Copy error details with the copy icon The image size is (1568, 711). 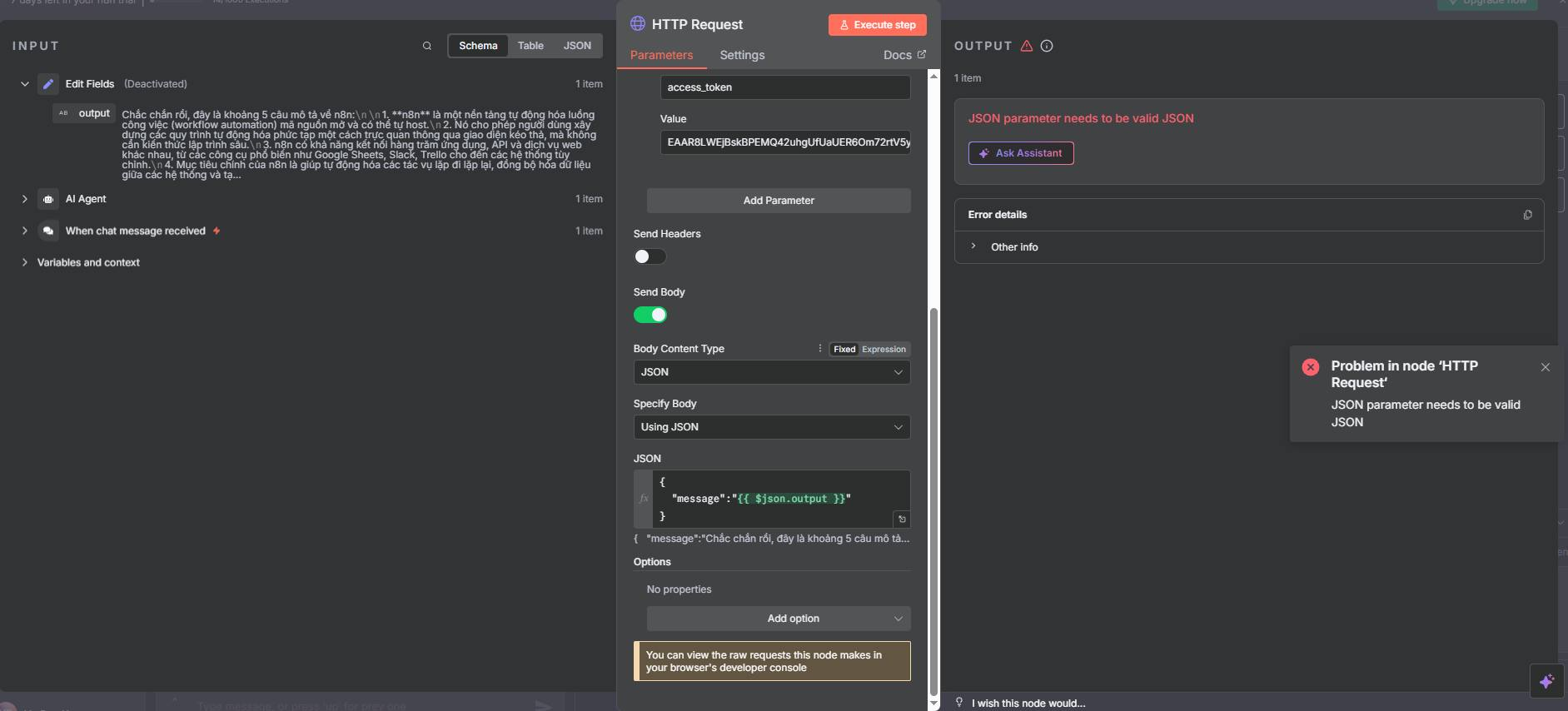click(x=1527, y=215)
